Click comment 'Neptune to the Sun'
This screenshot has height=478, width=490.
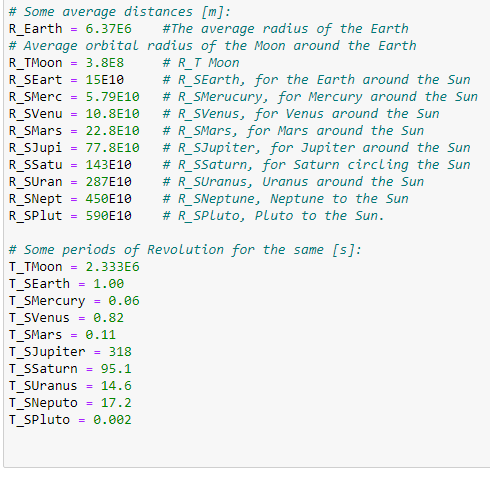tap(286, 199)
